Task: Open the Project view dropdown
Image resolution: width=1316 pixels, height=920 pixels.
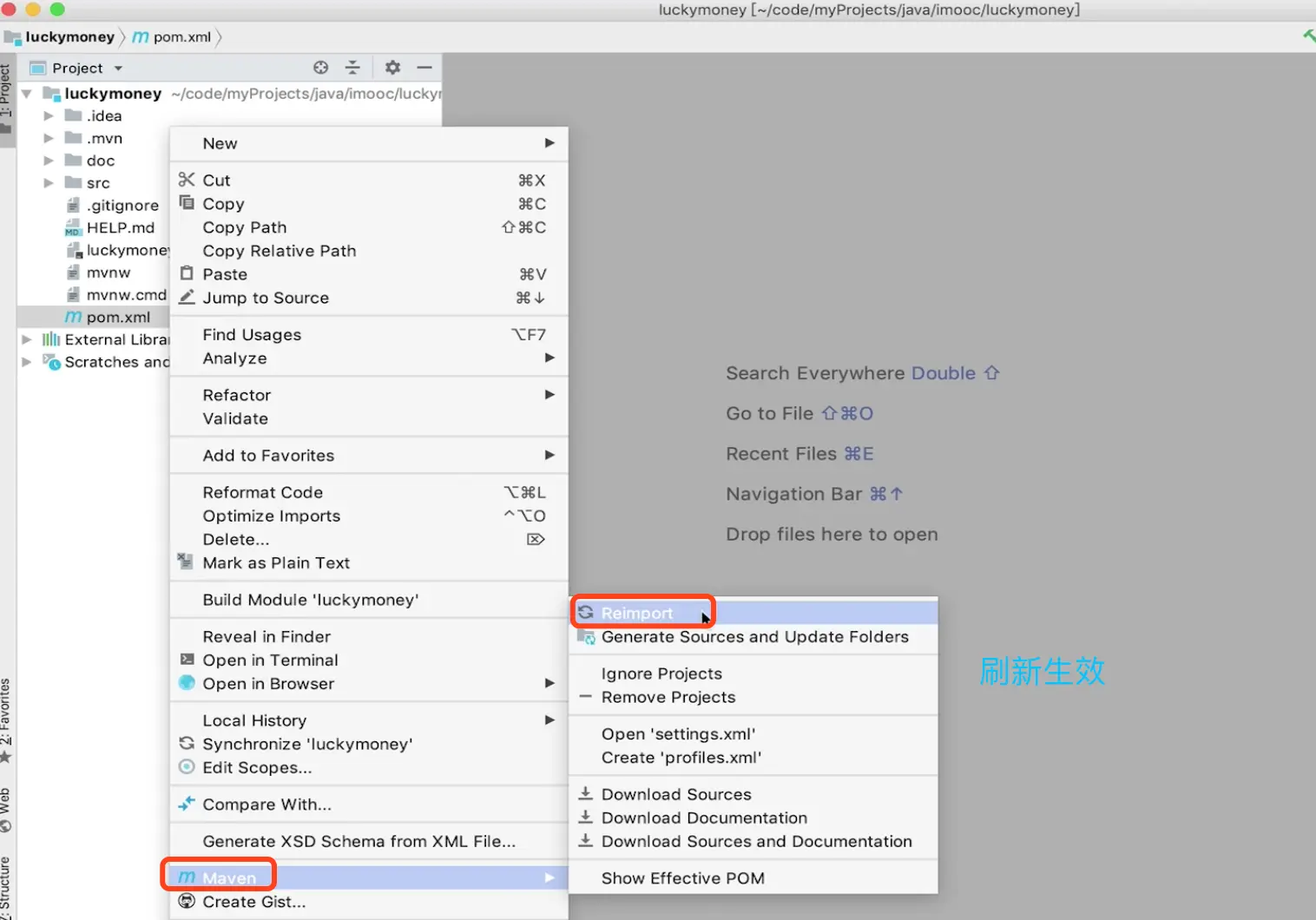Action: [118, 69]
